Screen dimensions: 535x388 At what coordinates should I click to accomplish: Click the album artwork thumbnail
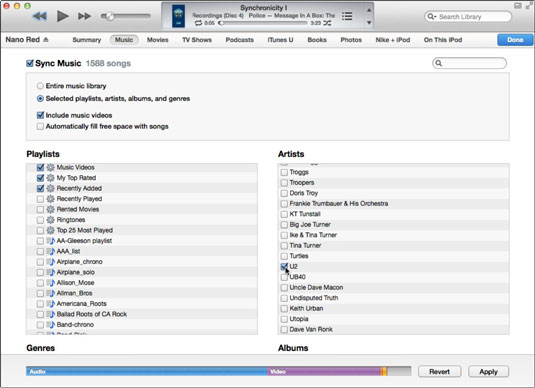coord(178,16)
